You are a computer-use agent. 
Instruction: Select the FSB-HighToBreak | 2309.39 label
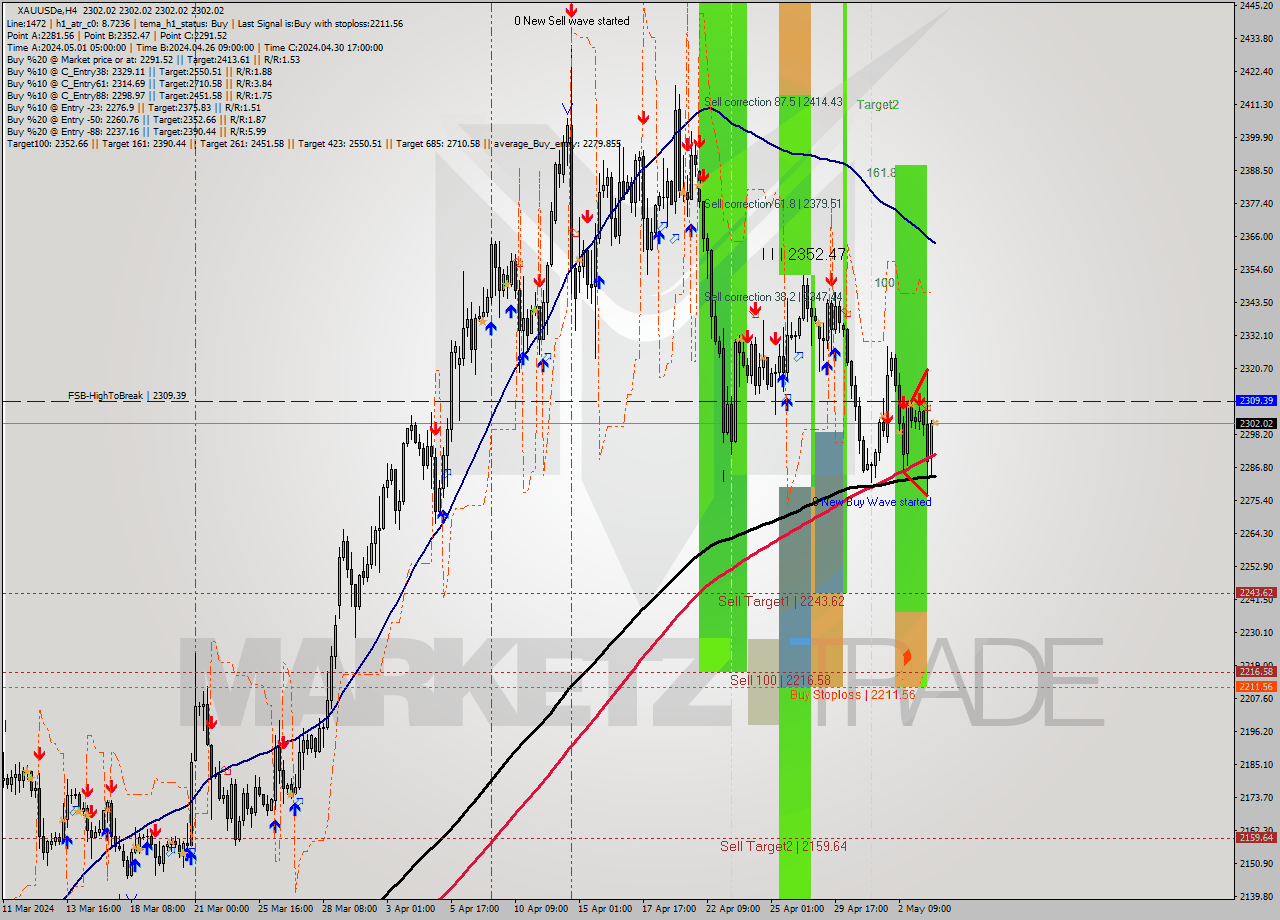coord(127,396)
